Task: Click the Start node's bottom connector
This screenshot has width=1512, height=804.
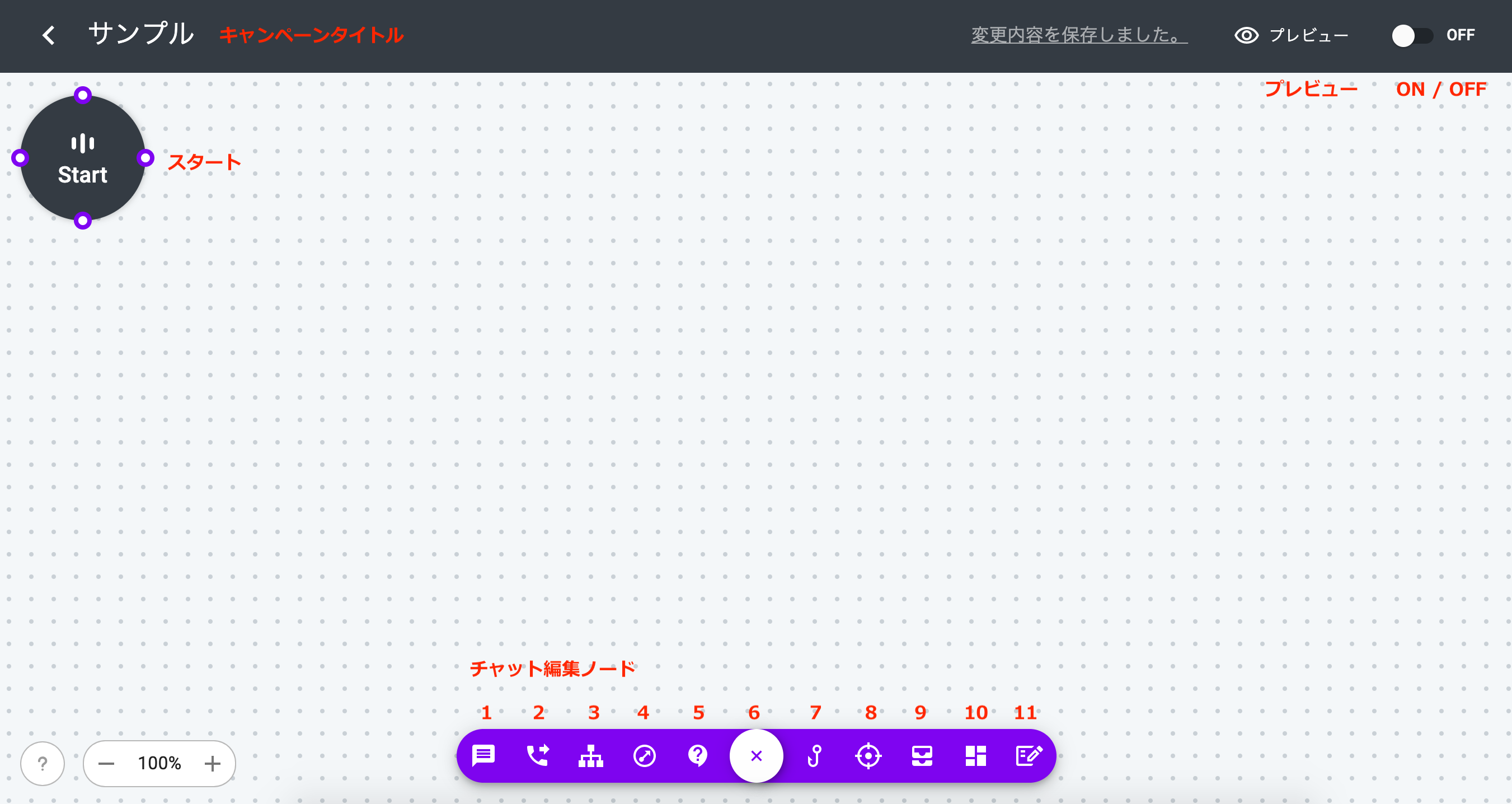Action: [83, 221]
